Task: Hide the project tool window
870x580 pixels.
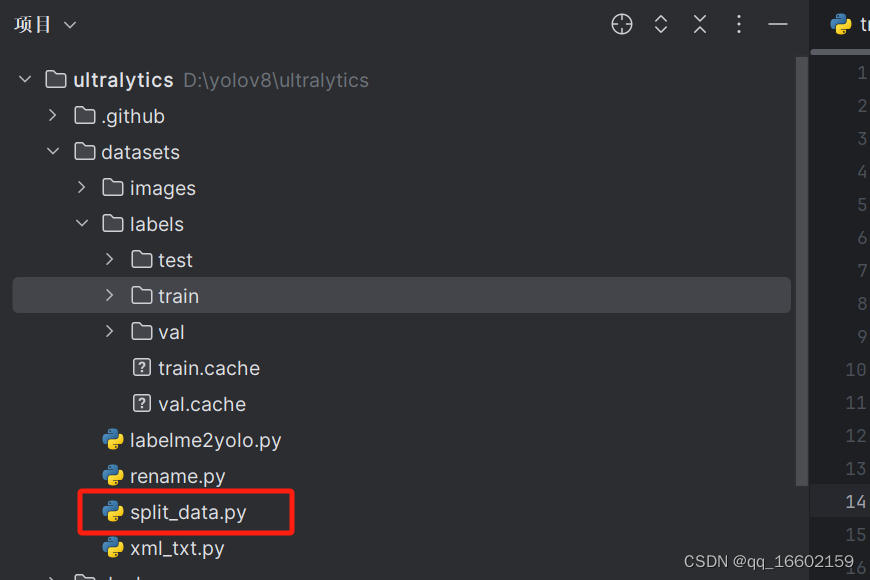Action: [x=778, y=25]
